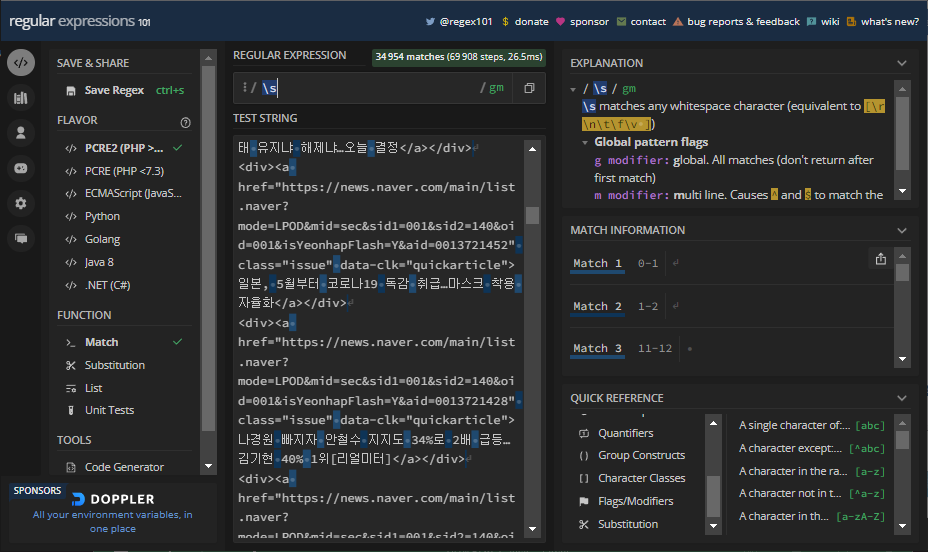Select the PCRE2 (PHP) flavor
The height and width of the screenshot is (552, 928).
click(x=123, y=148)
